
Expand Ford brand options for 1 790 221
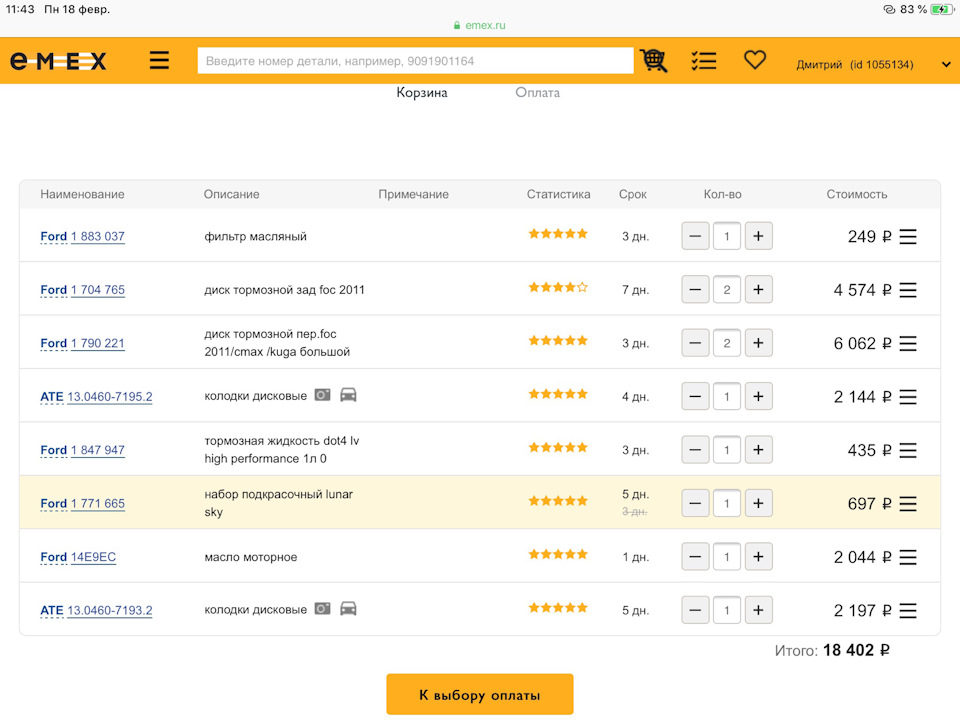point(54,344)
